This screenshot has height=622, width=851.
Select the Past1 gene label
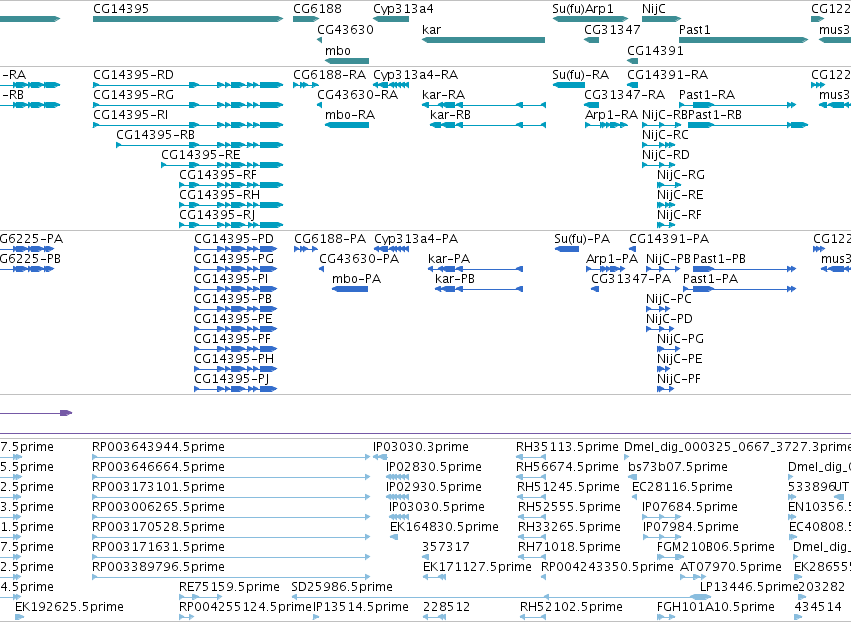[695, 29]
